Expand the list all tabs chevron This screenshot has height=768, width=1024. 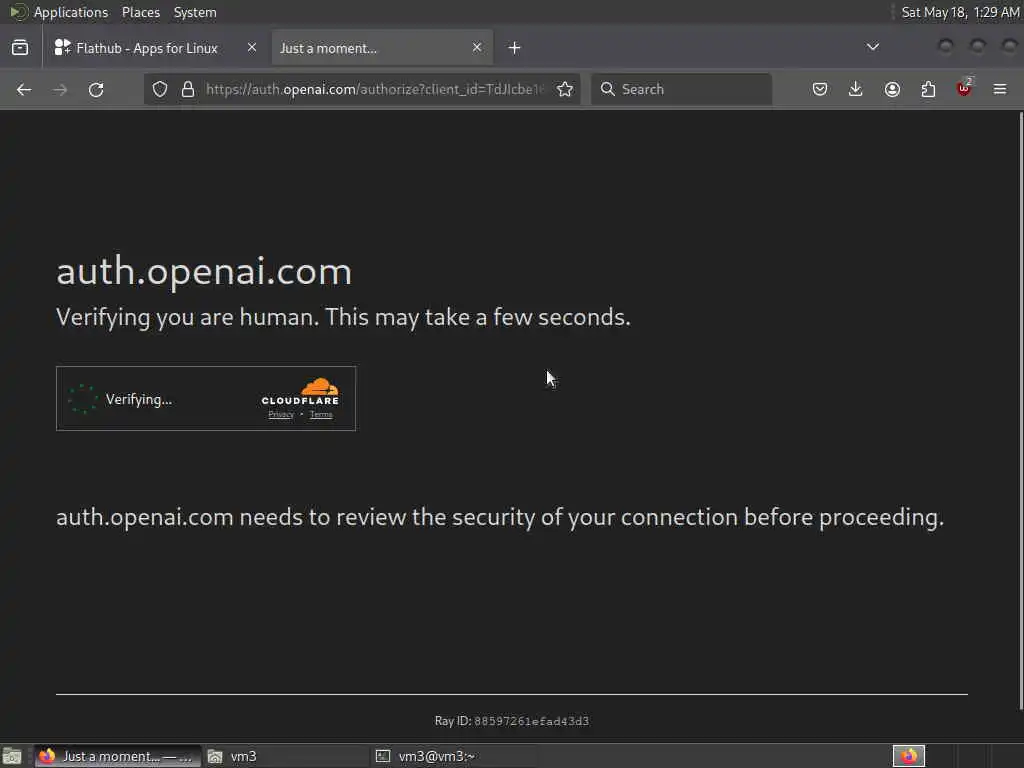point(872,47)
